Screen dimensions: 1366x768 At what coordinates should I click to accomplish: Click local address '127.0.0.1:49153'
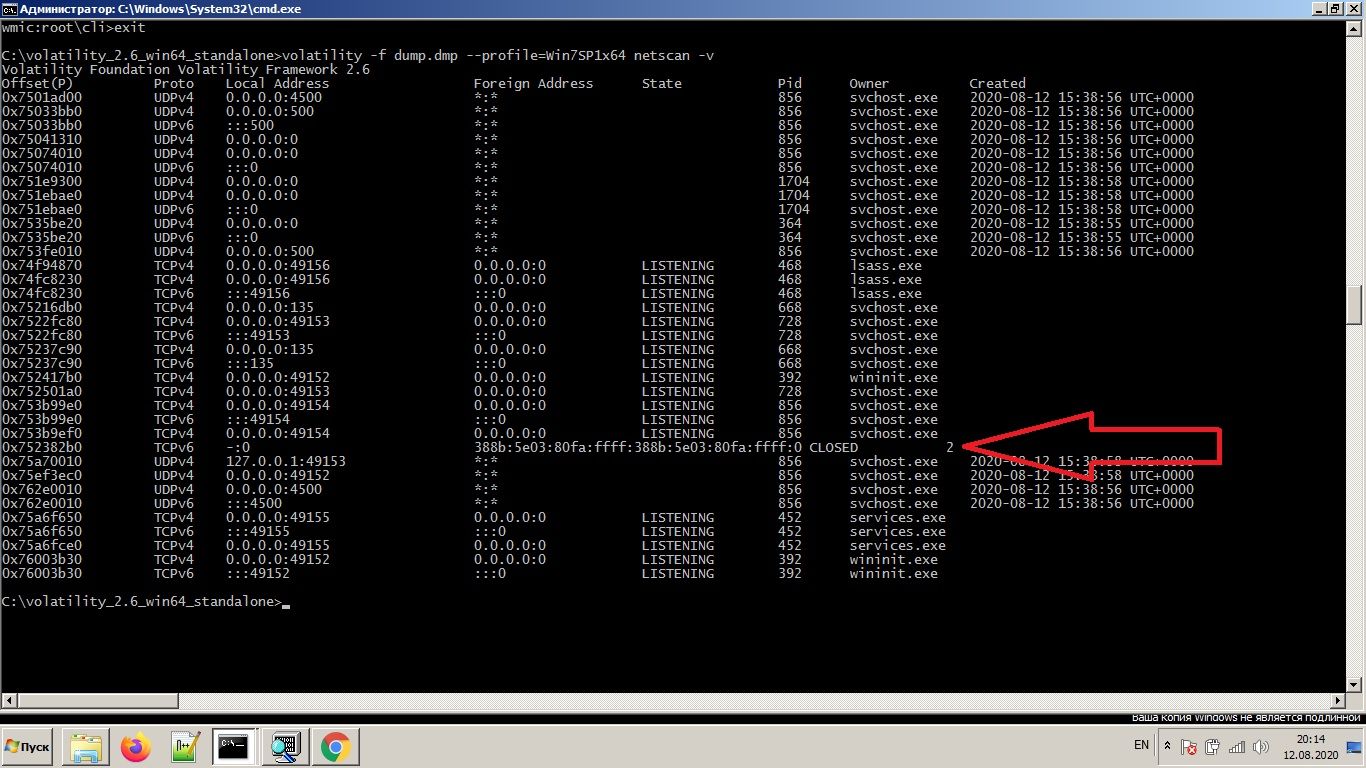286,461
